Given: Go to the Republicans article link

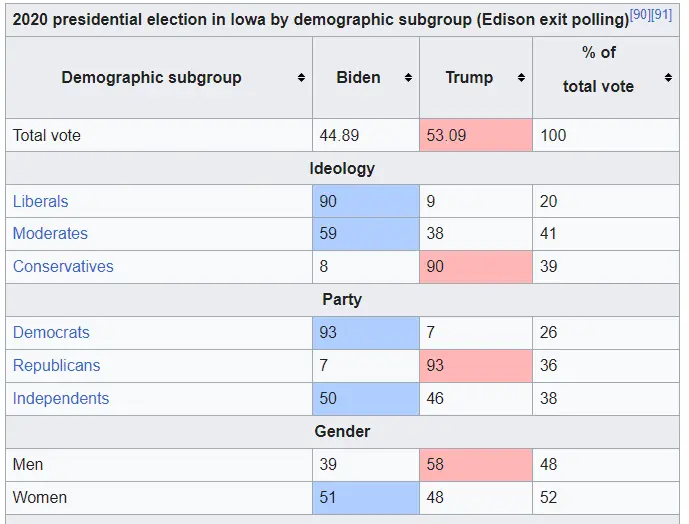Looking at the screenshot, I should point(56,365).
